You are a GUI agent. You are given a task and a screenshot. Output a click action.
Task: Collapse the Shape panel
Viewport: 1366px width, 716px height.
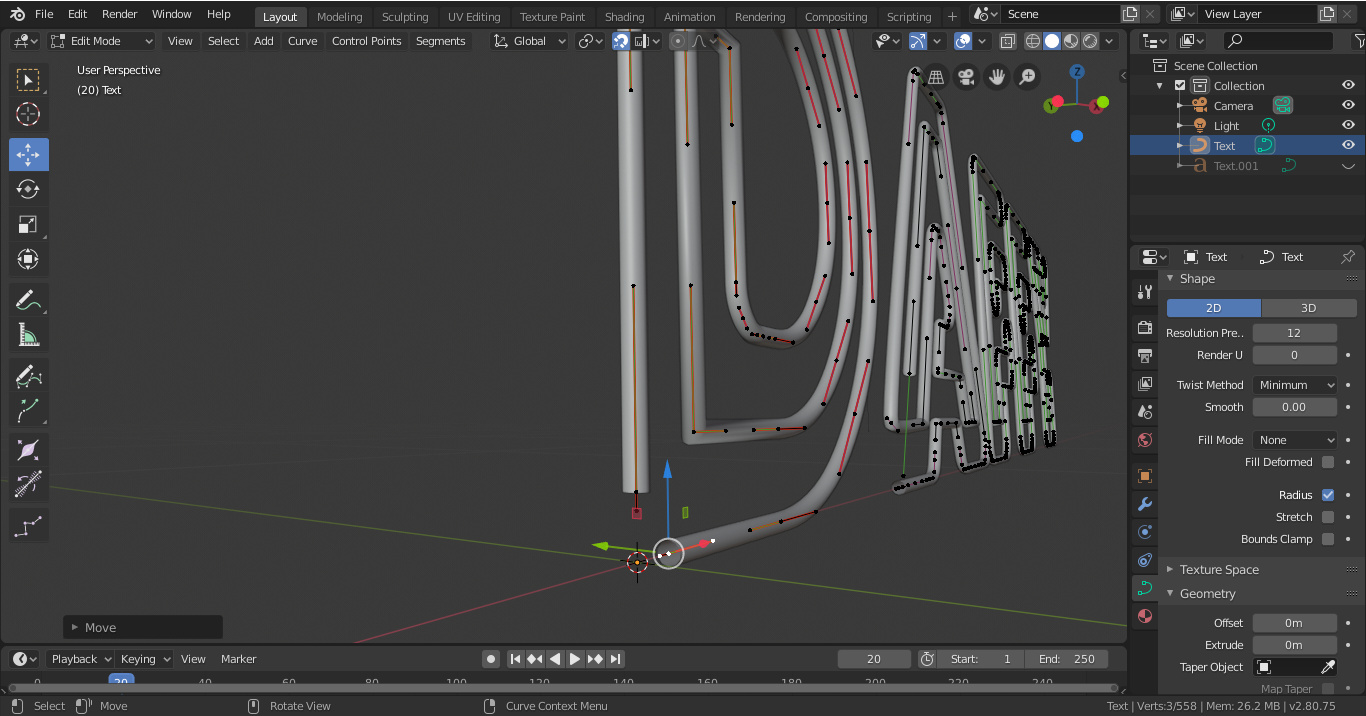point(1197,279)
